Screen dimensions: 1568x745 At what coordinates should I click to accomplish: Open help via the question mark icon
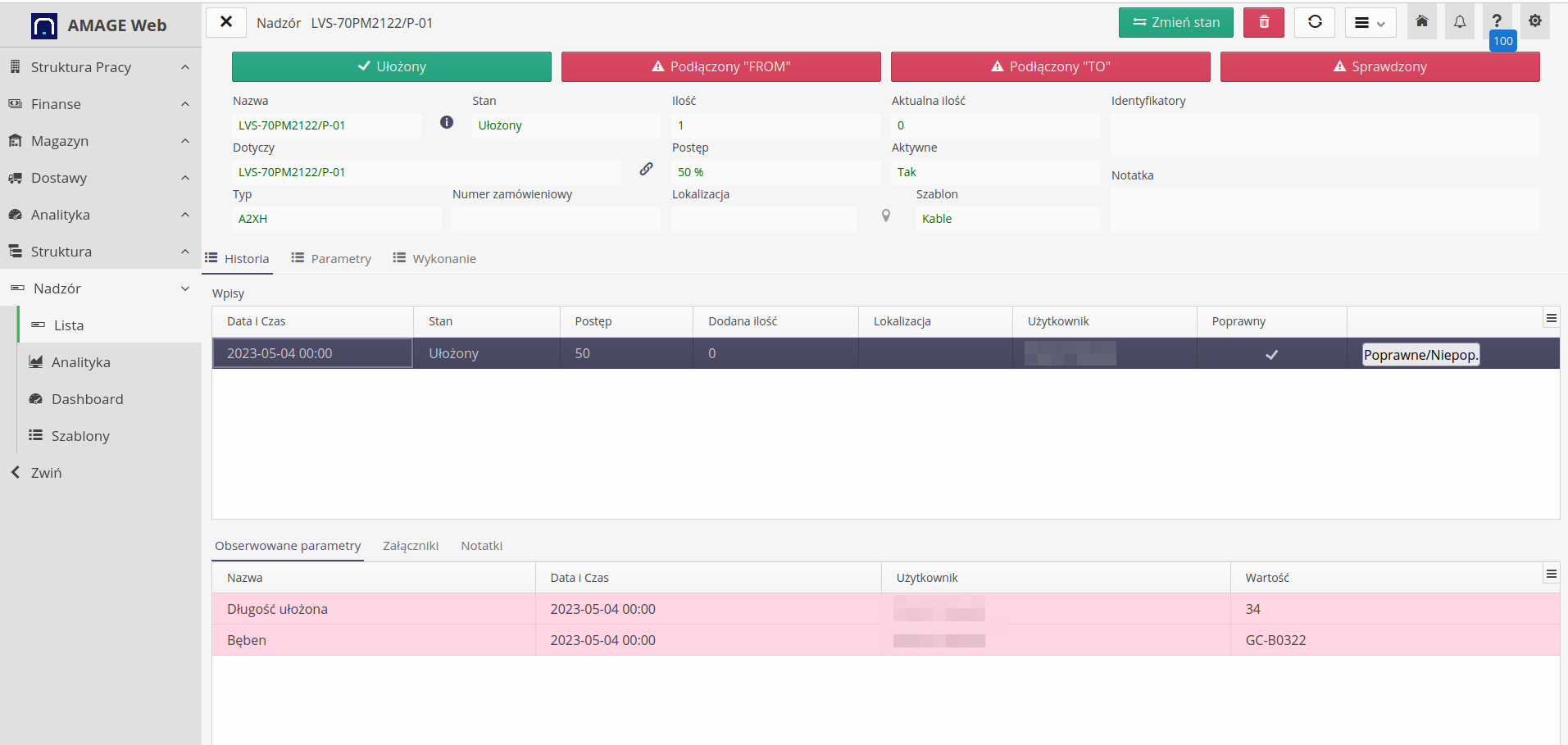(x=1497, y=21)
